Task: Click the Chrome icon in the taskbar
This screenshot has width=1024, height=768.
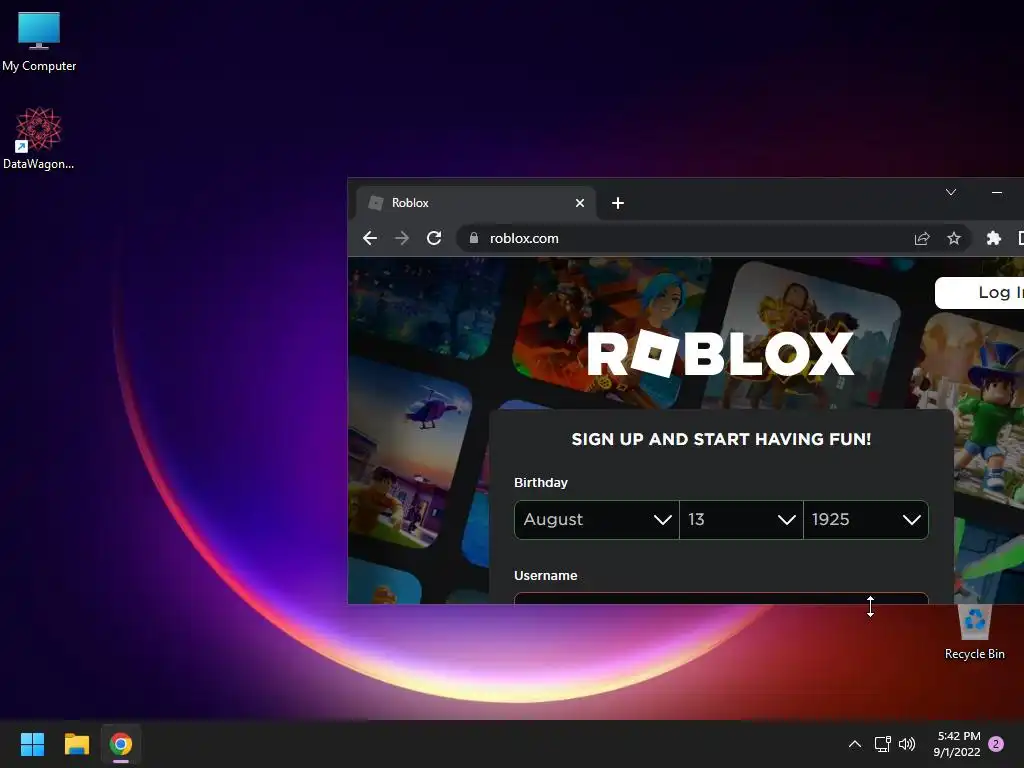Action: click(121, 744)
